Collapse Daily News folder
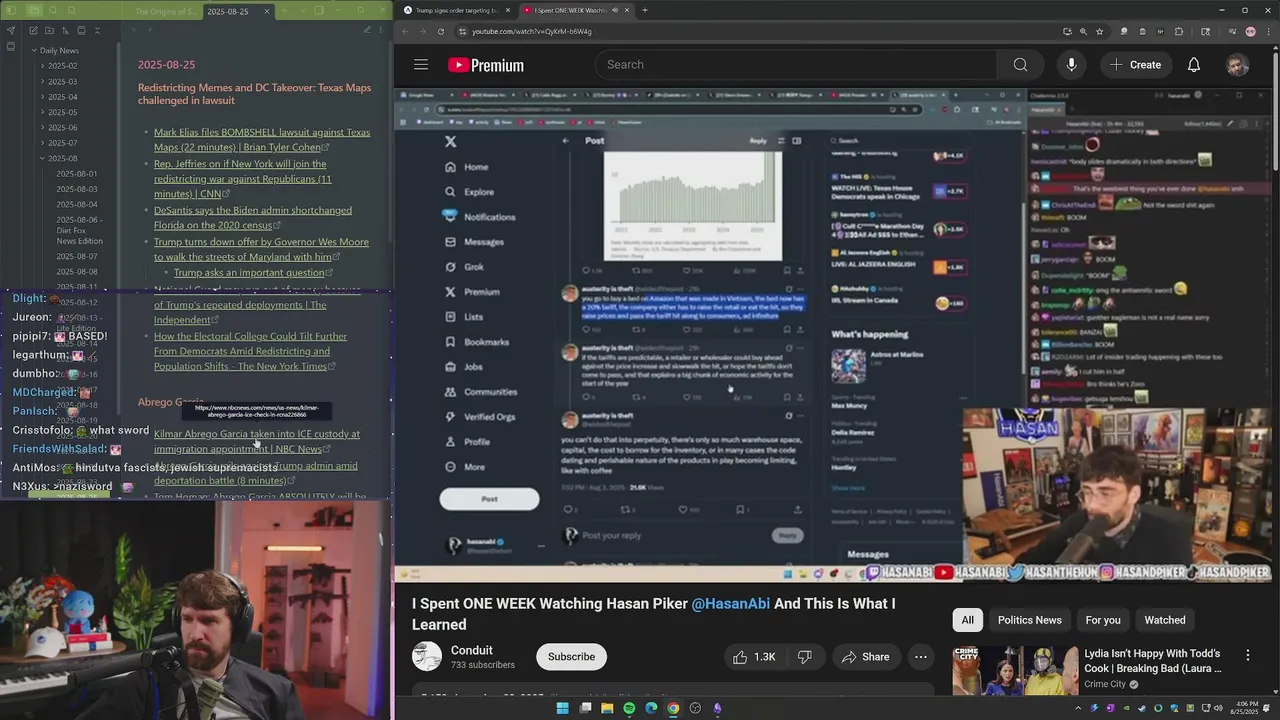The width and height of the screenshot is (1280, 720). (x=34, y=50)
